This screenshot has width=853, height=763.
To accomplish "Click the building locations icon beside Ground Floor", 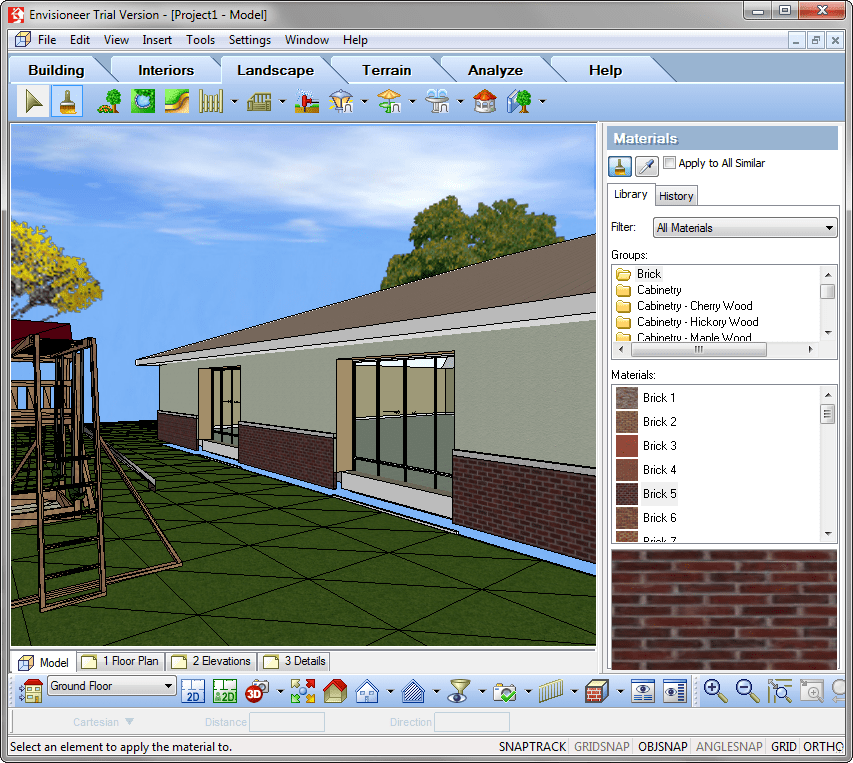I will (x=31, y=691).
